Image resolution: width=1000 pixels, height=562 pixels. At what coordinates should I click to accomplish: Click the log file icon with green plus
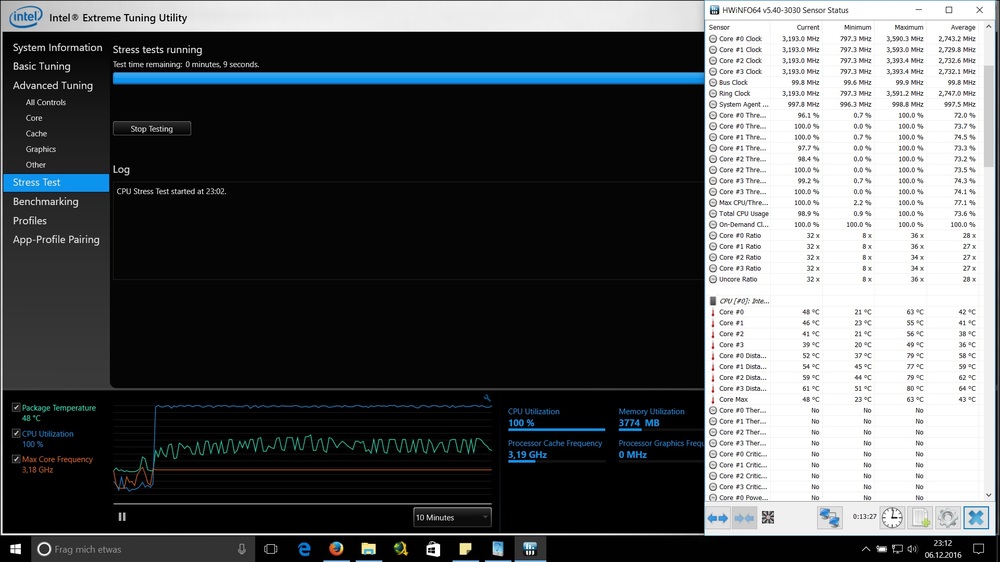point(921,517)
